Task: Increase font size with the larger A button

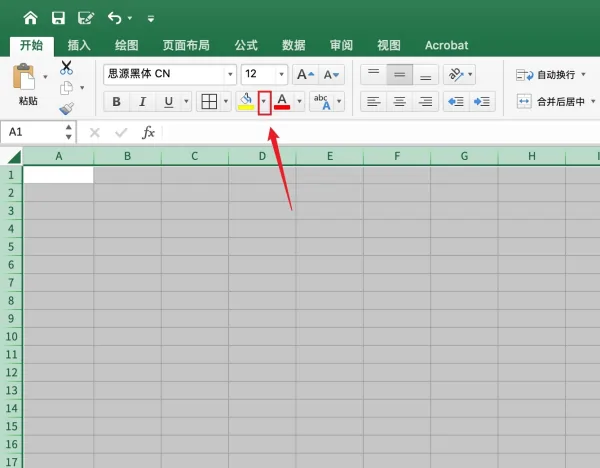Action: pos(305,74)
